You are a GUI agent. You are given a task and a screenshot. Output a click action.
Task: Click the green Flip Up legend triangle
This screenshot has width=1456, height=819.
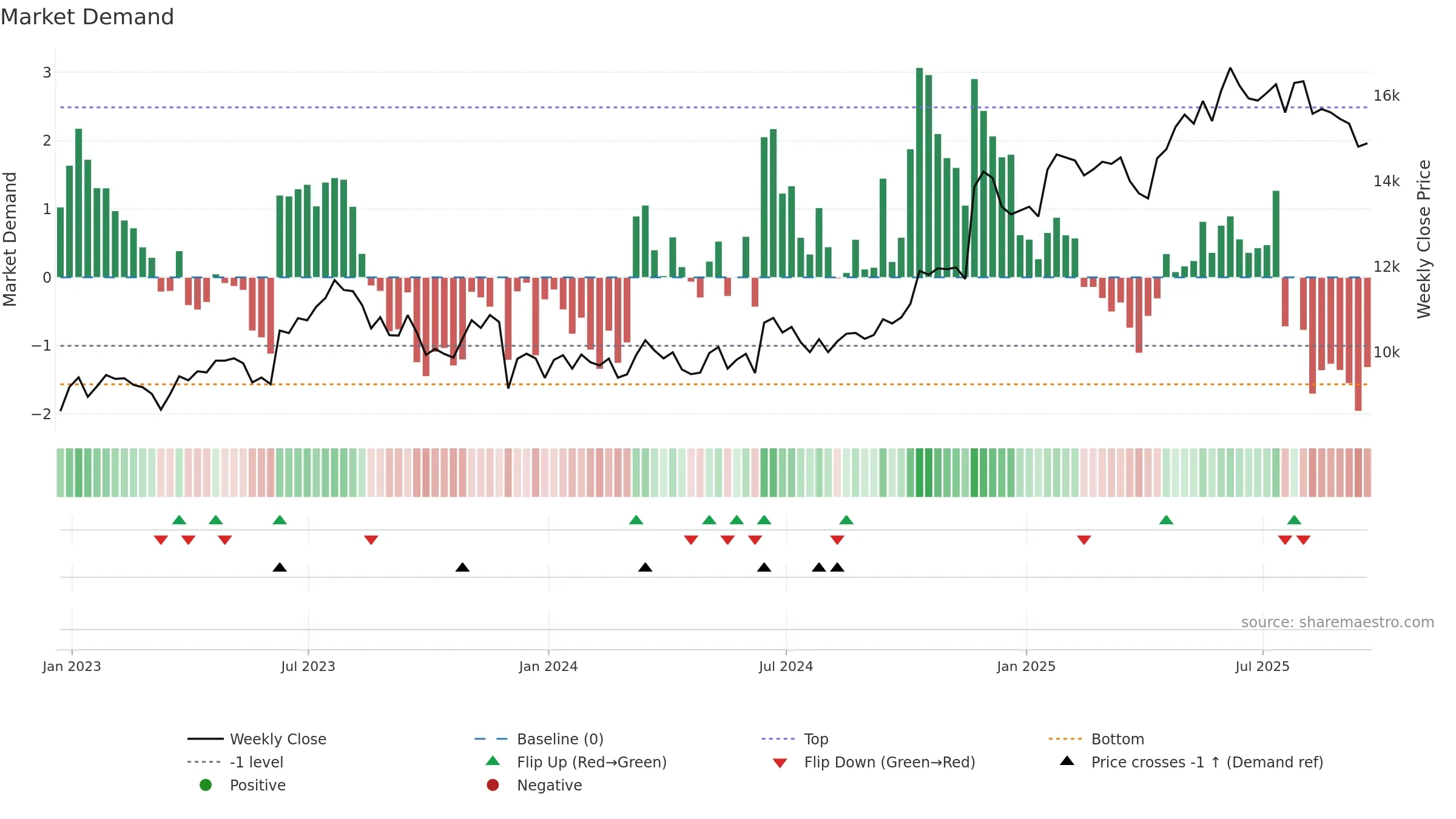pyautogui.click(x=493, y=761)
